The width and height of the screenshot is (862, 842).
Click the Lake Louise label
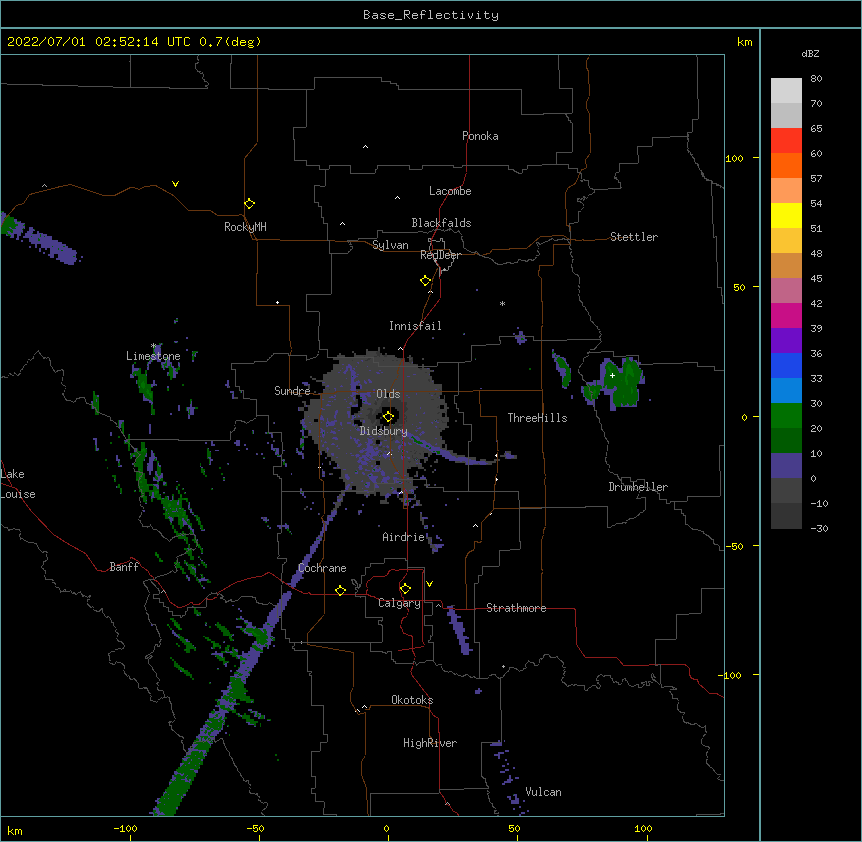click(18, 484)
